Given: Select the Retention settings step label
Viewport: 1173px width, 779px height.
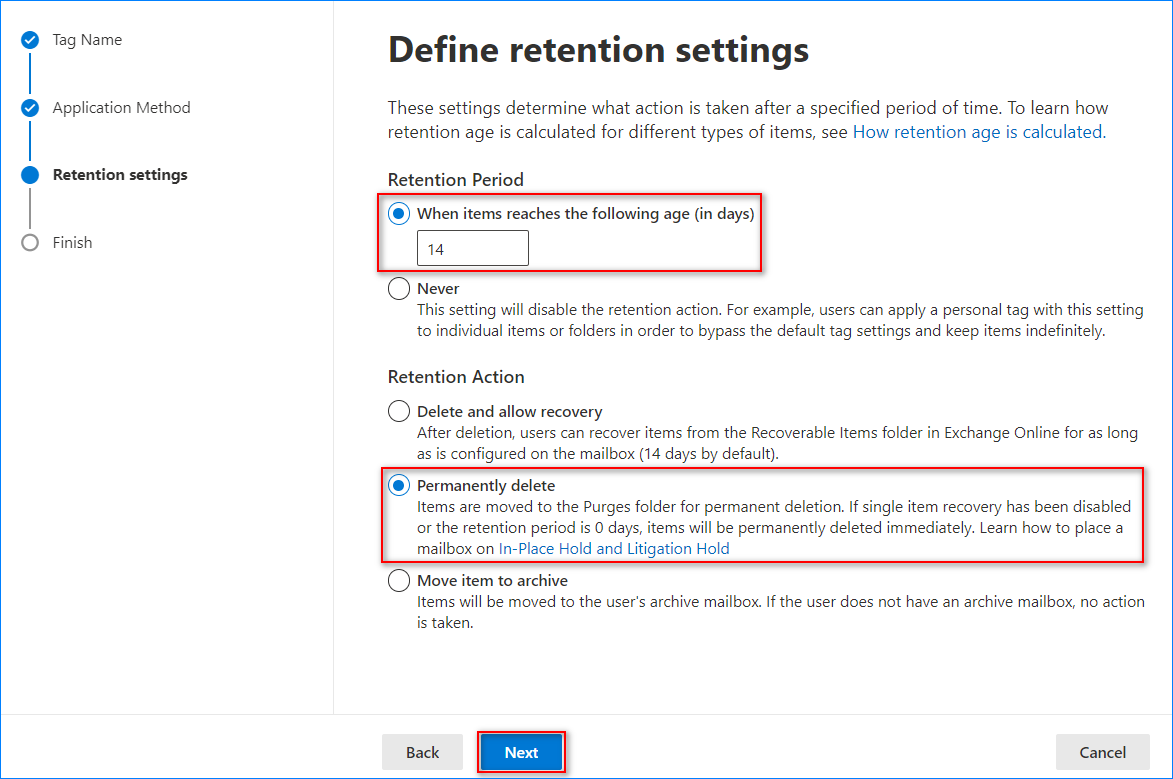Looking at the screenshot, I should coord(120,175).
